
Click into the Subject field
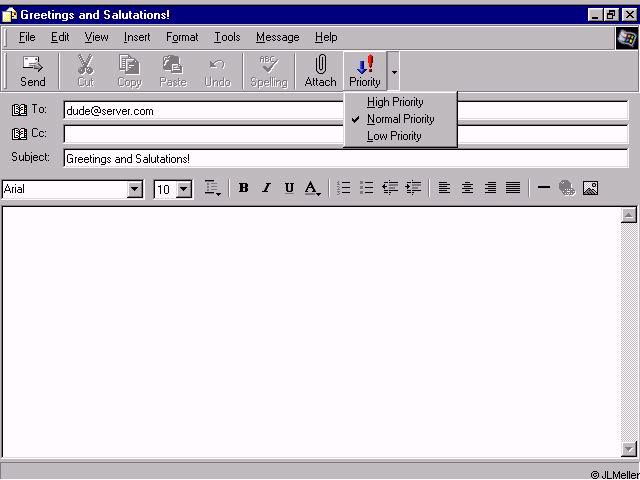[346, 158]
